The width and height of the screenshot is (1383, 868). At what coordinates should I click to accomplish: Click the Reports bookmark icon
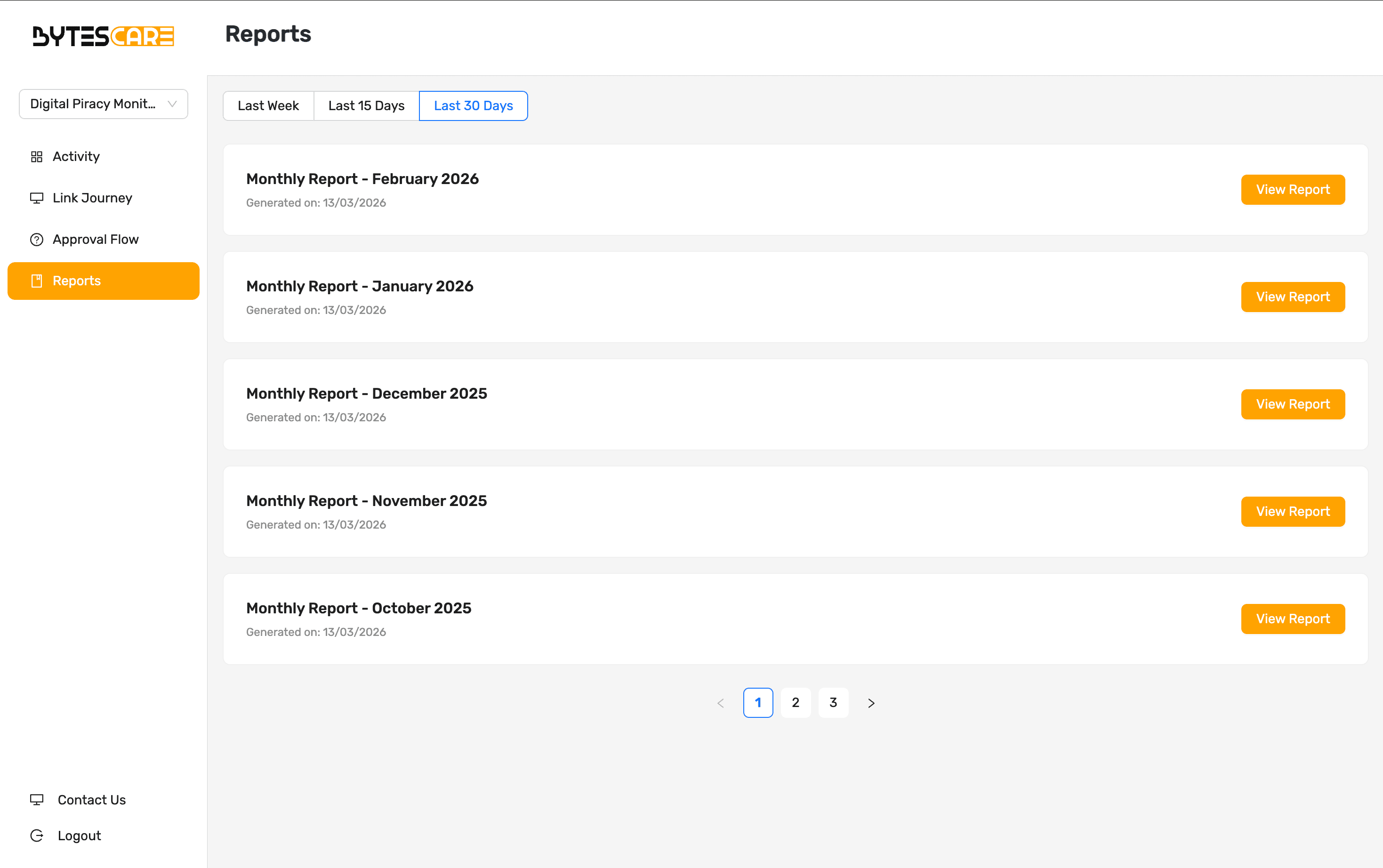(x=37, y=281)
